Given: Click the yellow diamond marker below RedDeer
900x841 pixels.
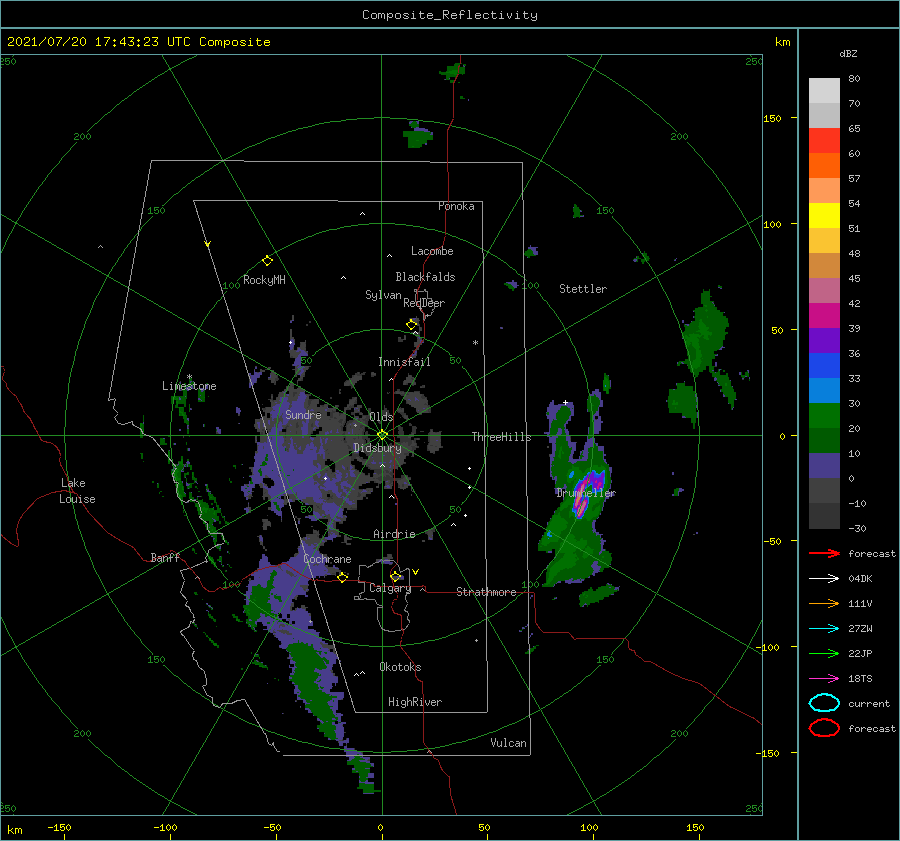Looking at the screenshot, I should click(412, 325).
